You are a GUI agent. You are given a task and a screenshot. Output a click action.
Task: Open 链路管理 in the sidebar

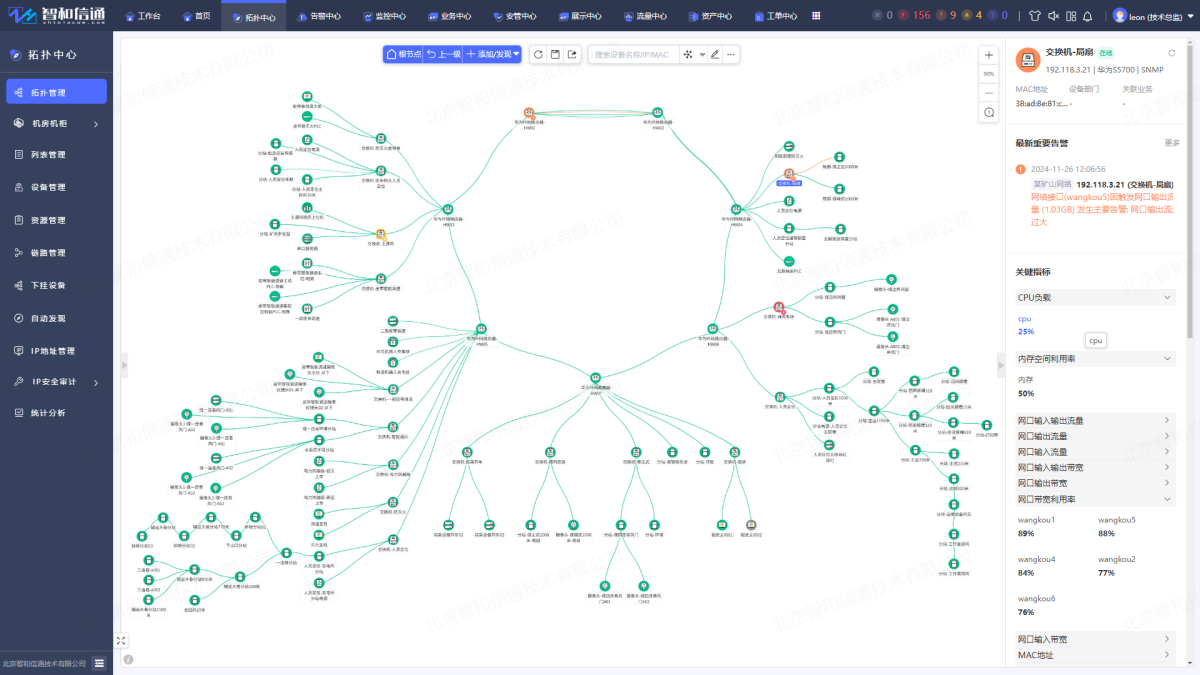pyautogui.click(x=56, y=253)
